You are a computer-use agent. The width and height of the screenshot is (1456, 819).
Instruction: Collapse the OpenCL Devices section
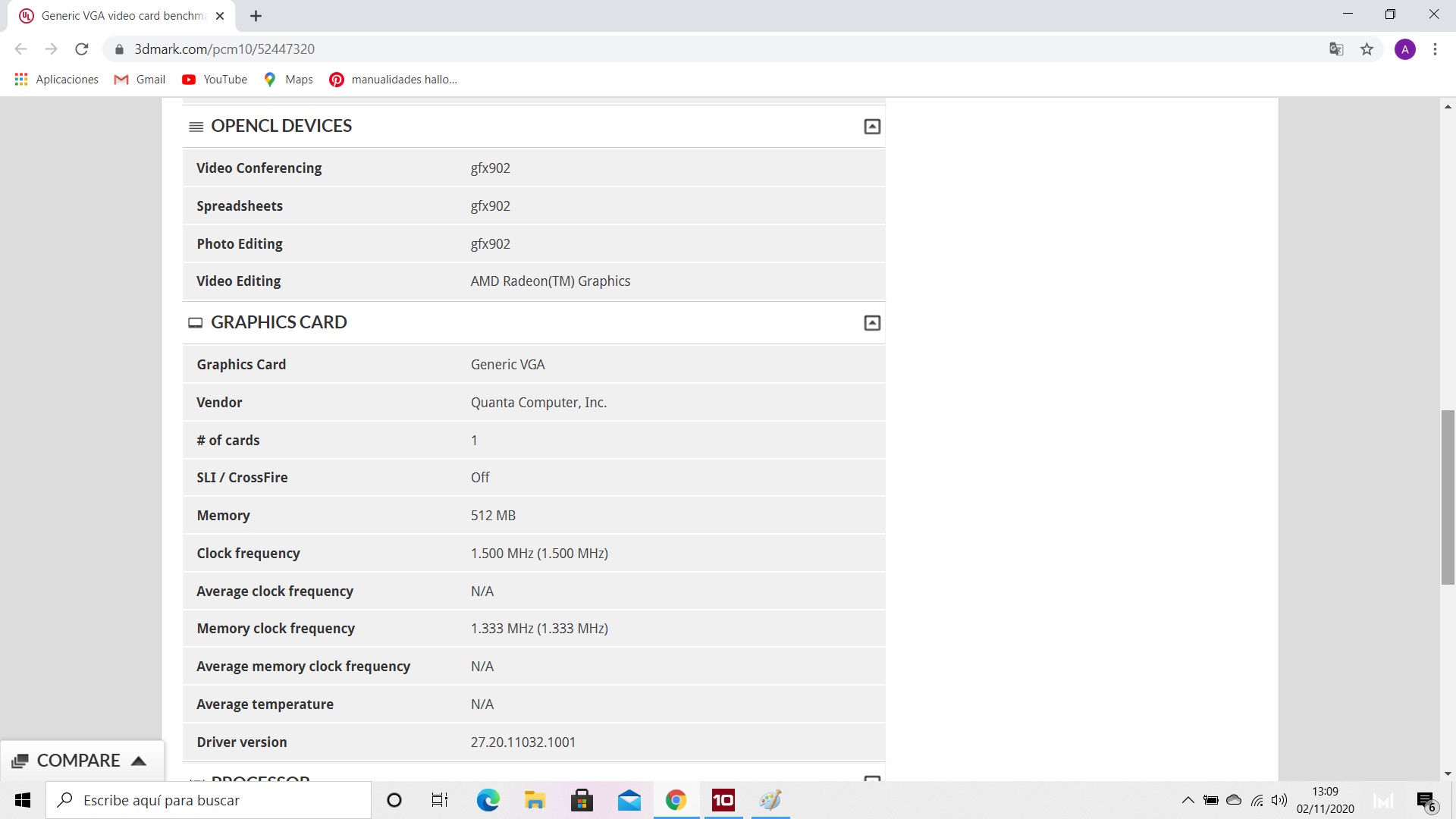point(872,127)
